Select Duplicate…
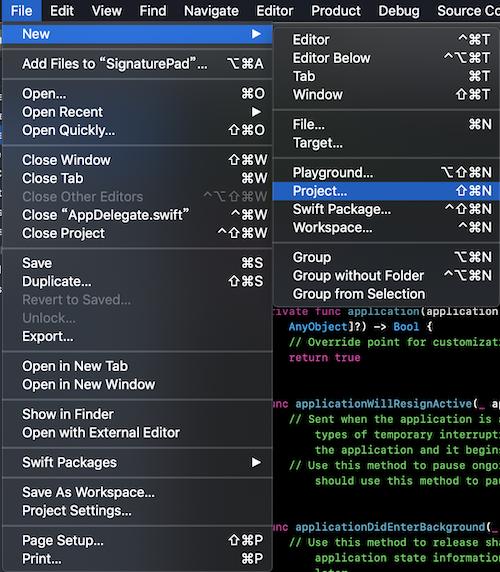 tap(137, 281)
